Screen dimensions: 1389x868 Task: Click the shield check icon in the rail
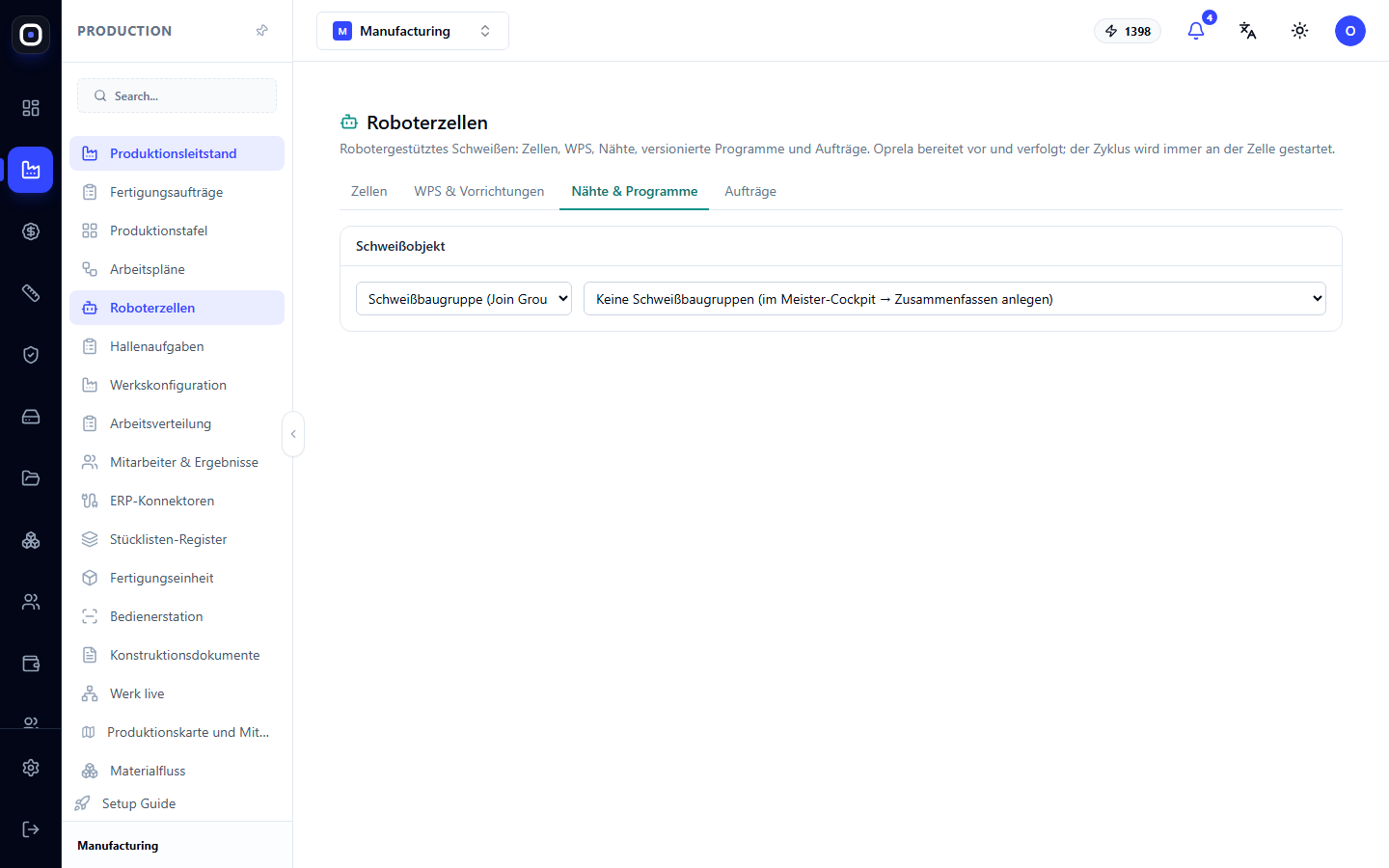point(31,355)
